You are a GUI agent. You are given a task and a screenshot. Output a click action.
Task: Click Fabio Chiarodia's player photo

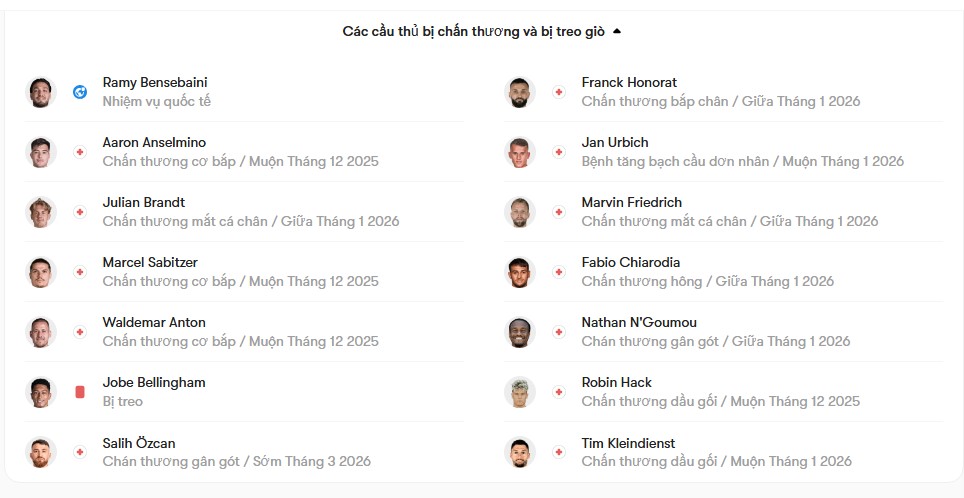point(519,272)
